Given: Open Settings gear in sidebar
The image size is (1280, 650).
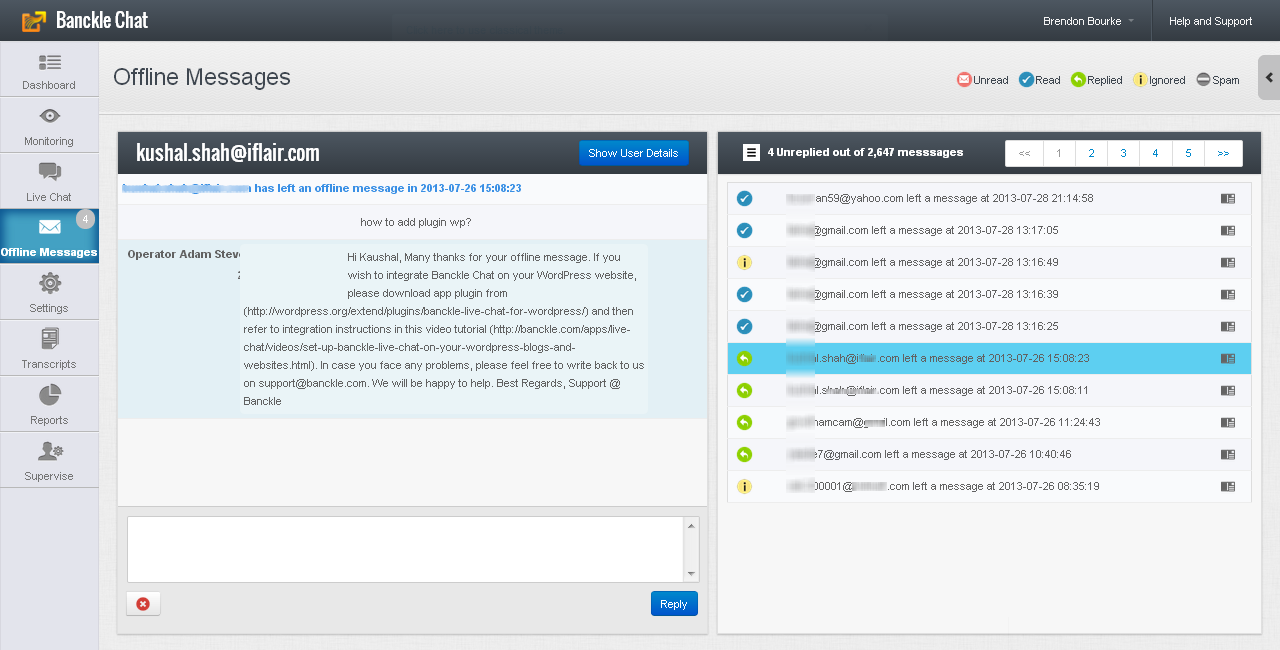Looking at the screenshot, I should pyautogui.click(x=49, y=283).
